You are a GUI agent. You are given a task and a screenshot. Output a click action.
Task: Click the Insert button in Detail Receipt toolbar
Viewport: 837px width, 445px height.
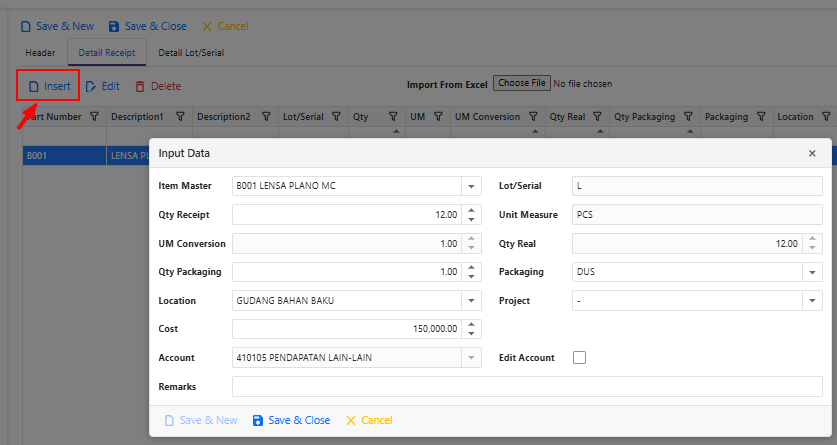(x=49, y=86)
